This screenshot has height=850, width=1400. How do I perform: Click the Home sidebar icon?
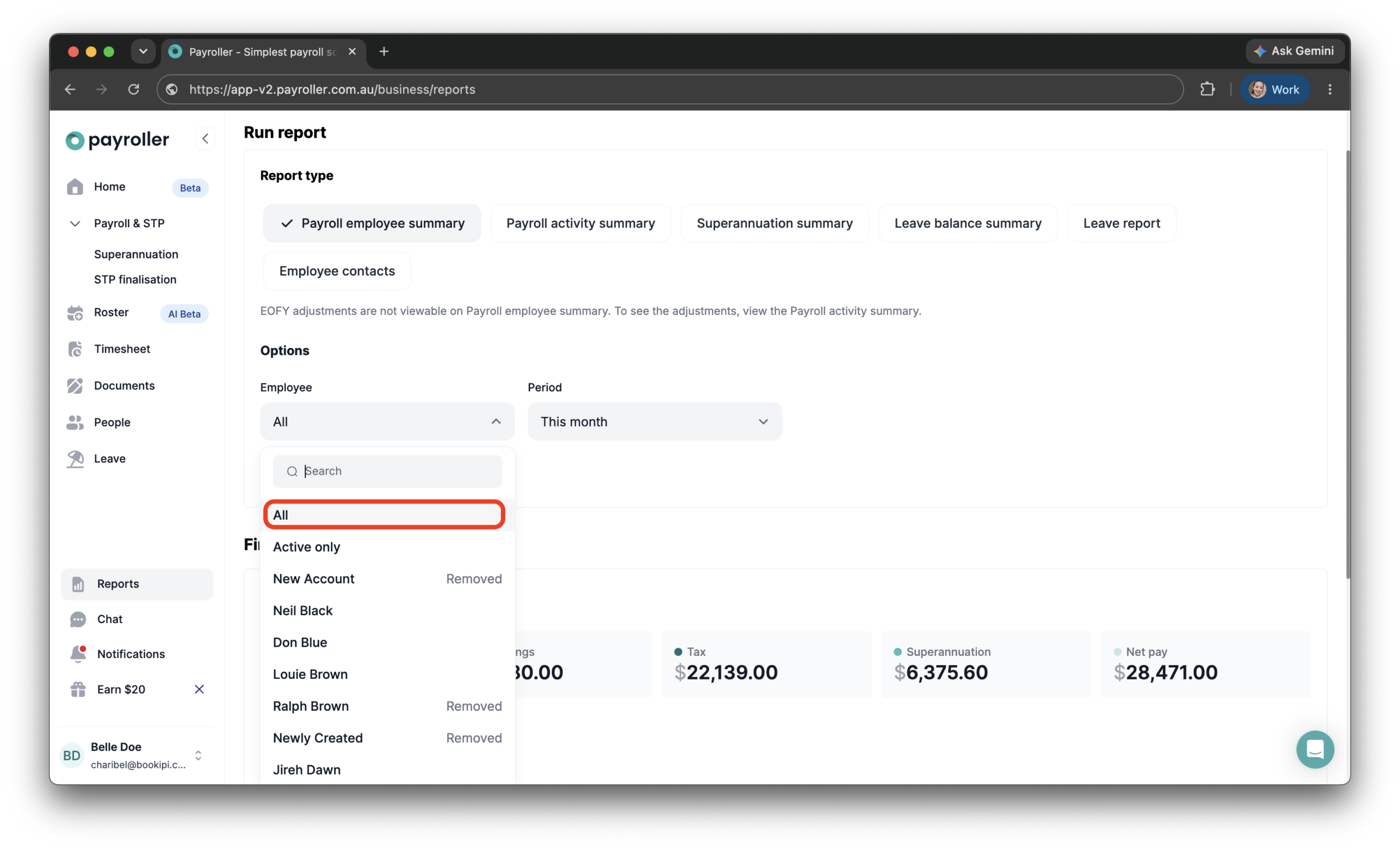pyautogui.click(x=75, y=187)
